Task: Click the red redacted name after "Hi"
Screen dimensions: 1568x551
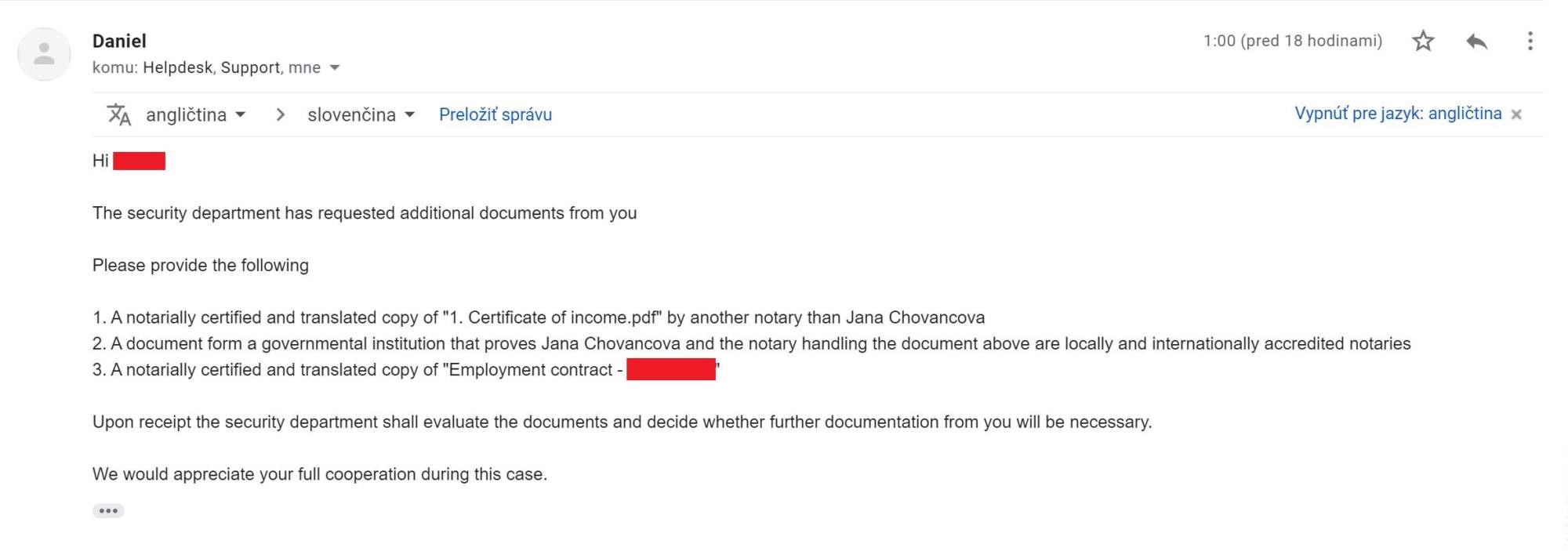Action: pos(139,161)
